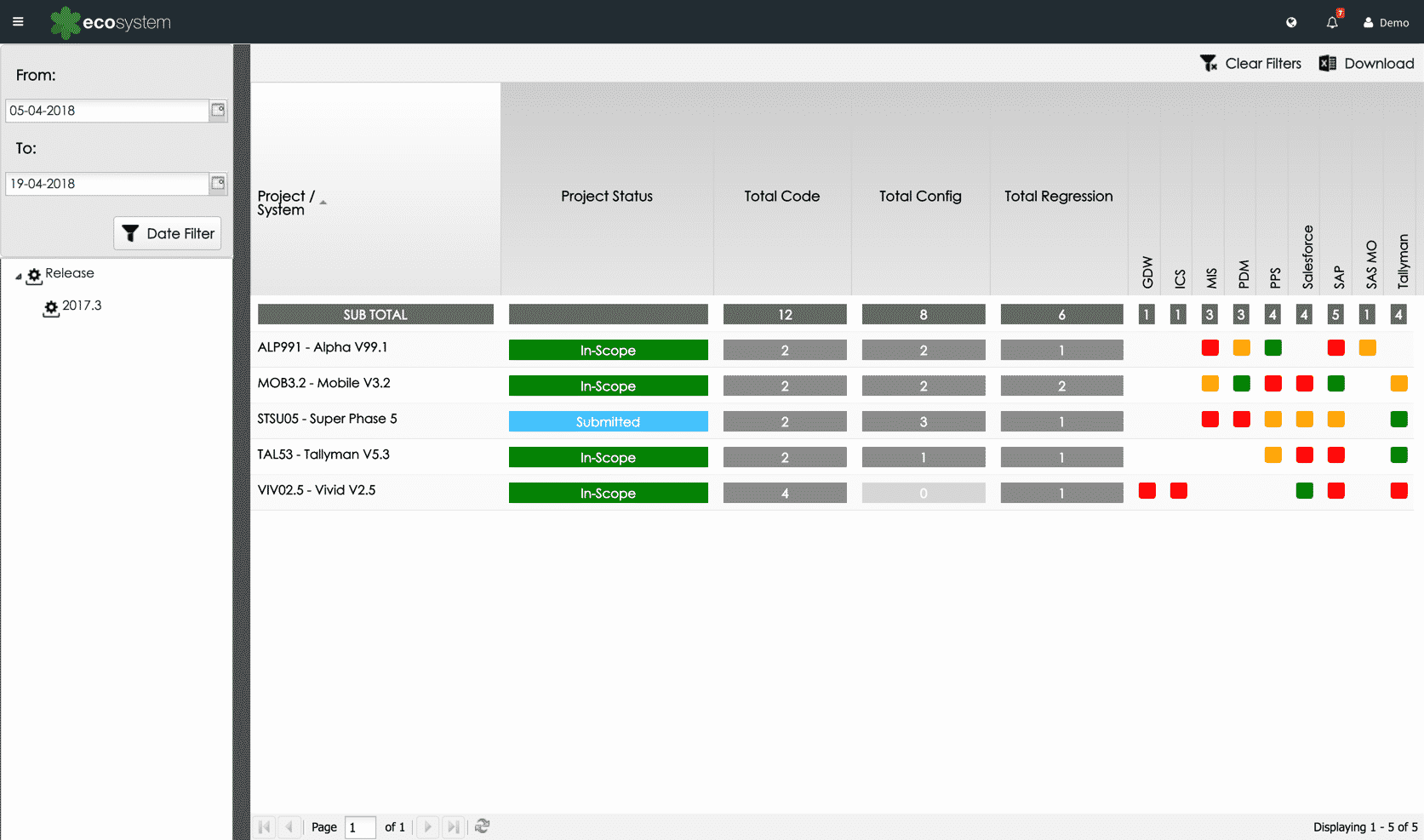
Task: Click the green Tallyman indicator for STSU05
Action: click(1399, 419)
